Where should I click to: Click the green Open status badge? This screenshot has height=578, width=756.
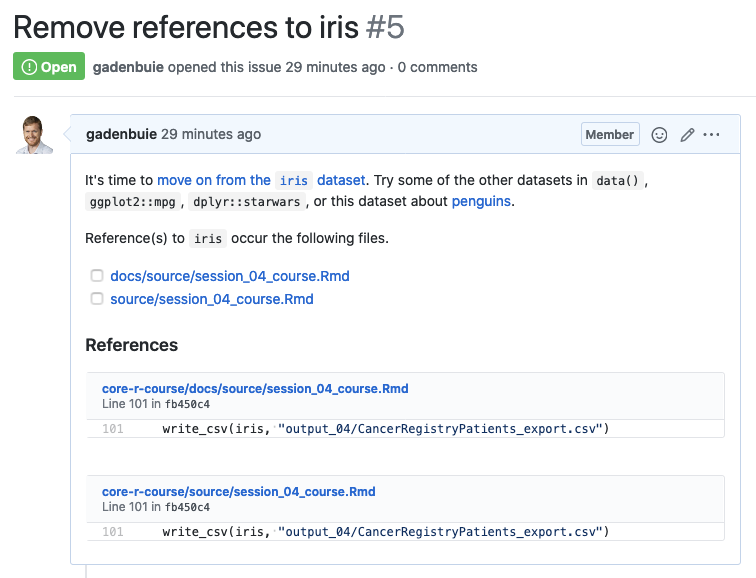pyautogui.click(x=49, y=67)
